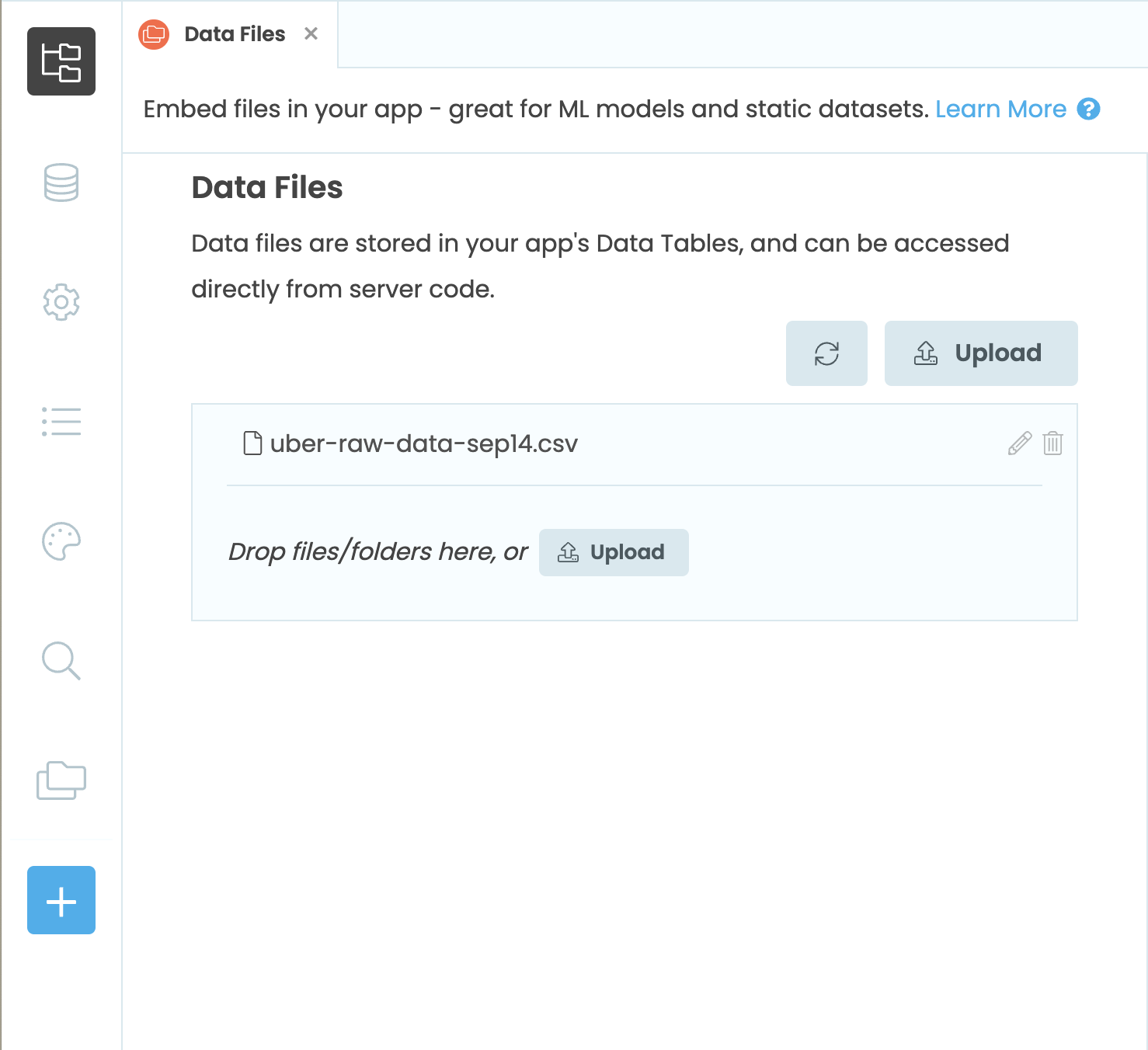Switch to the Data Files tab

coord(234,34)
